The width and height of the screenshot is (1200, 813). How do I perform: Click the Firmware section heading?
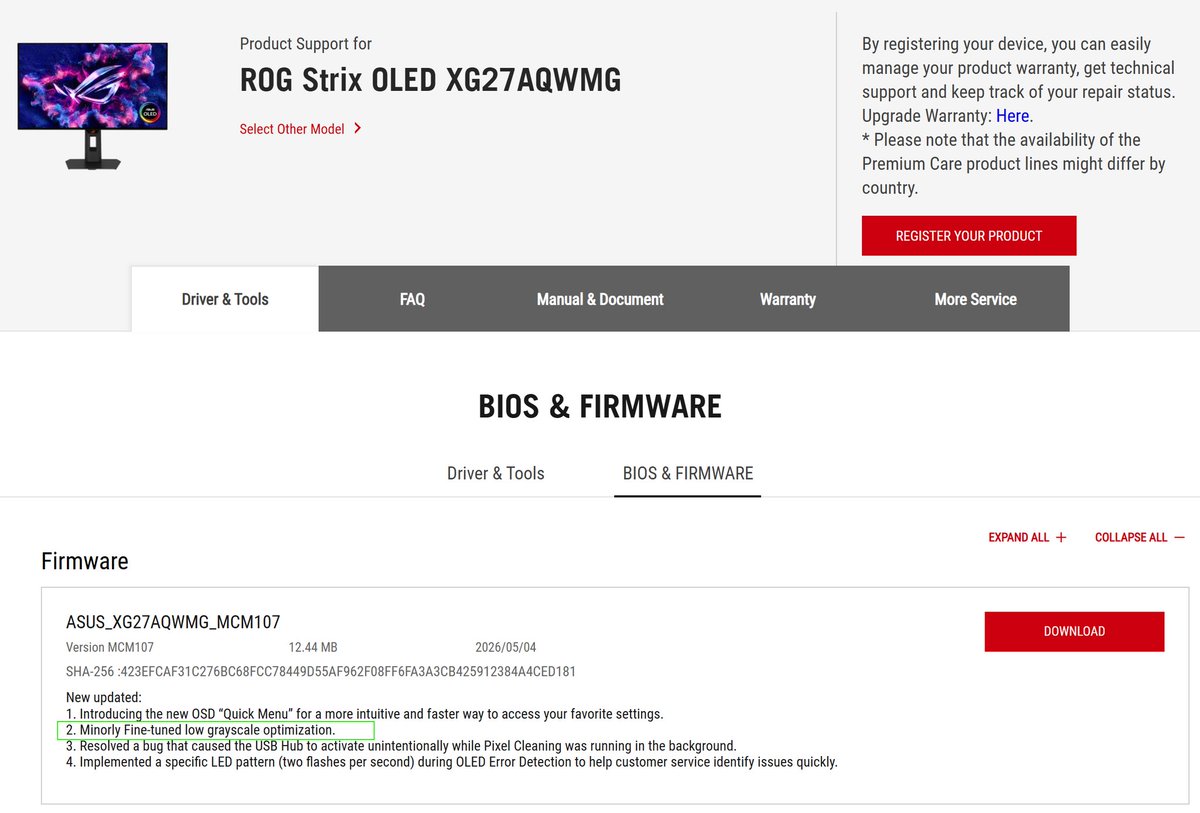click(85, 561)
